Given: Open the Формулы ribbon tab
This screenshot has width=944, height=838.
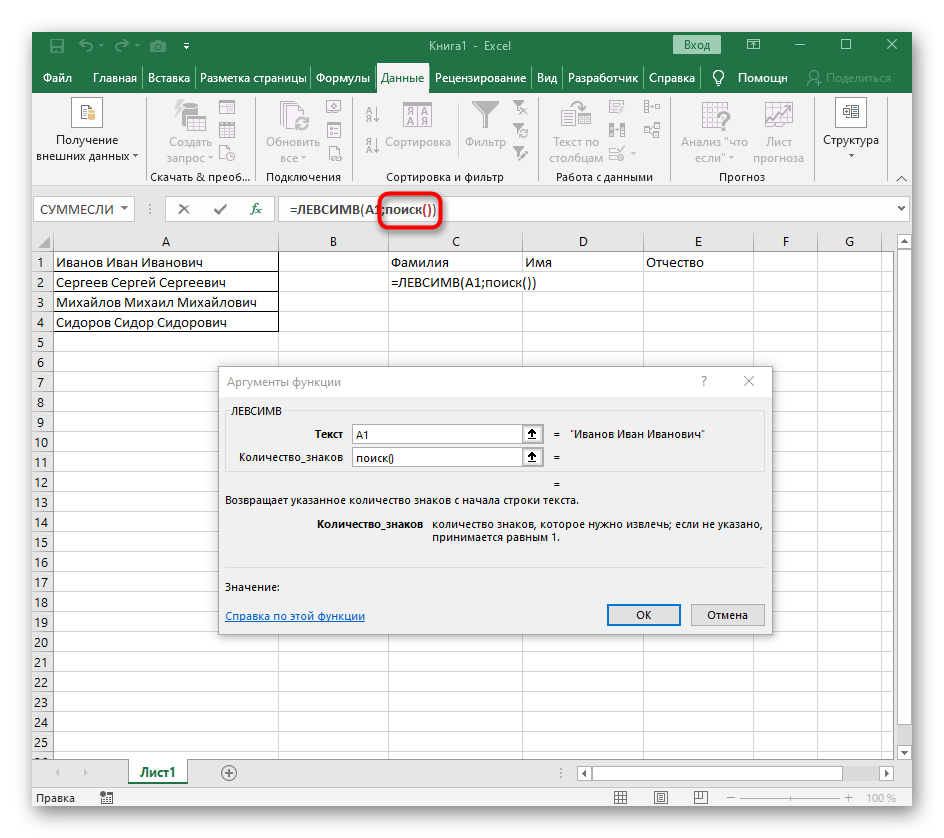Looking at the screenshot, I should tap(343, 78).
